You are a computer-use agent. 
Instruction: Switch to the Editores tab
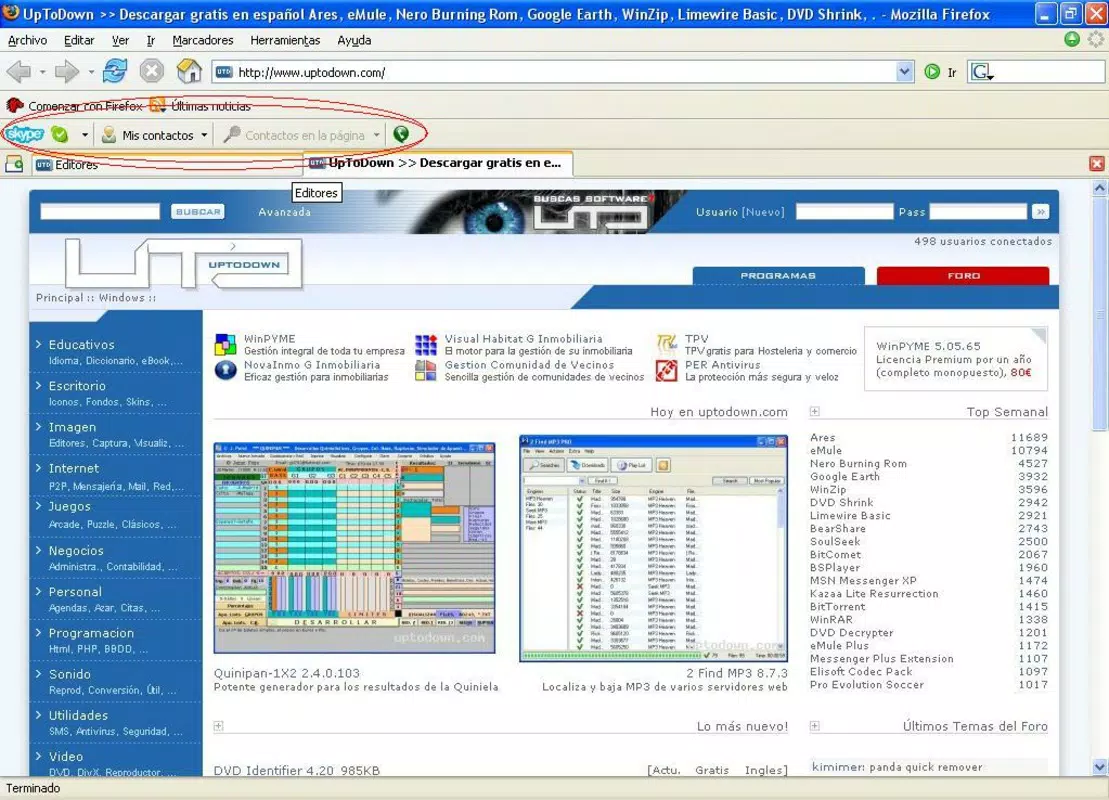[x=167, y=164]
